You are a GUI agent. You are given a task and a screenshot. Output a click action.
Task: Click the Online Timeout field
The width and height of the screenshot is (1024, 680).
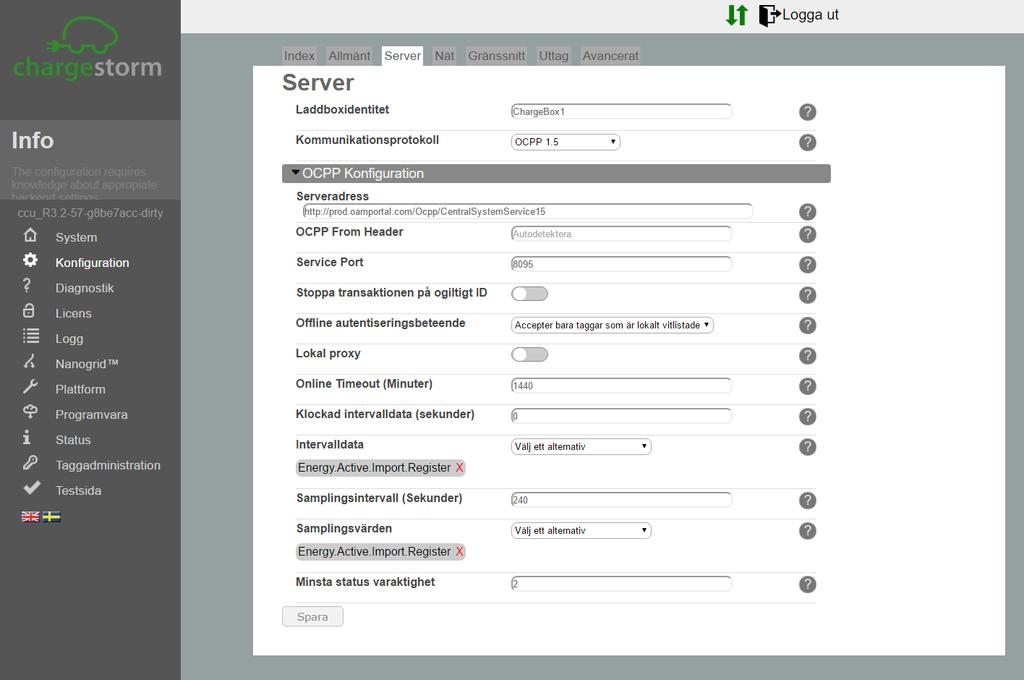[621, 385]
